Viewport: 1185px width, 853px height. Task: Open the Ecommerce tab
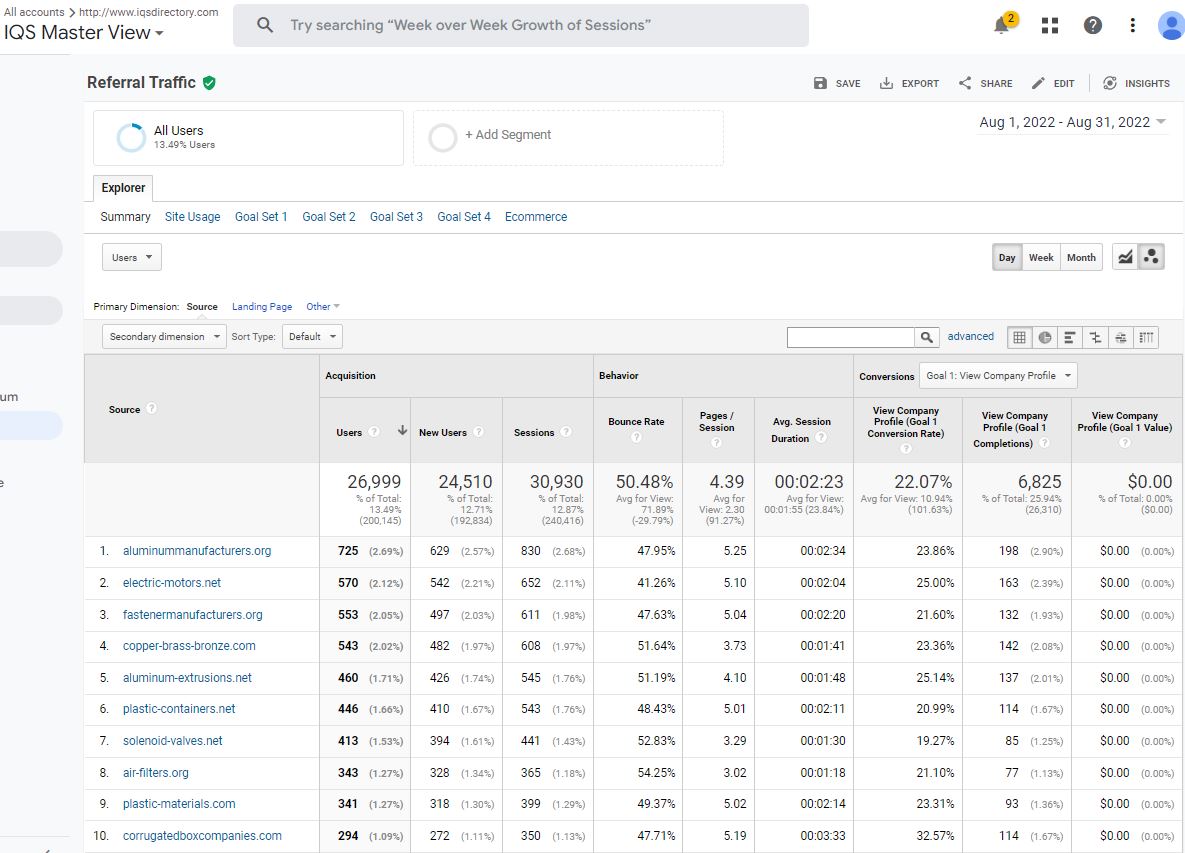tap(536, 216)
